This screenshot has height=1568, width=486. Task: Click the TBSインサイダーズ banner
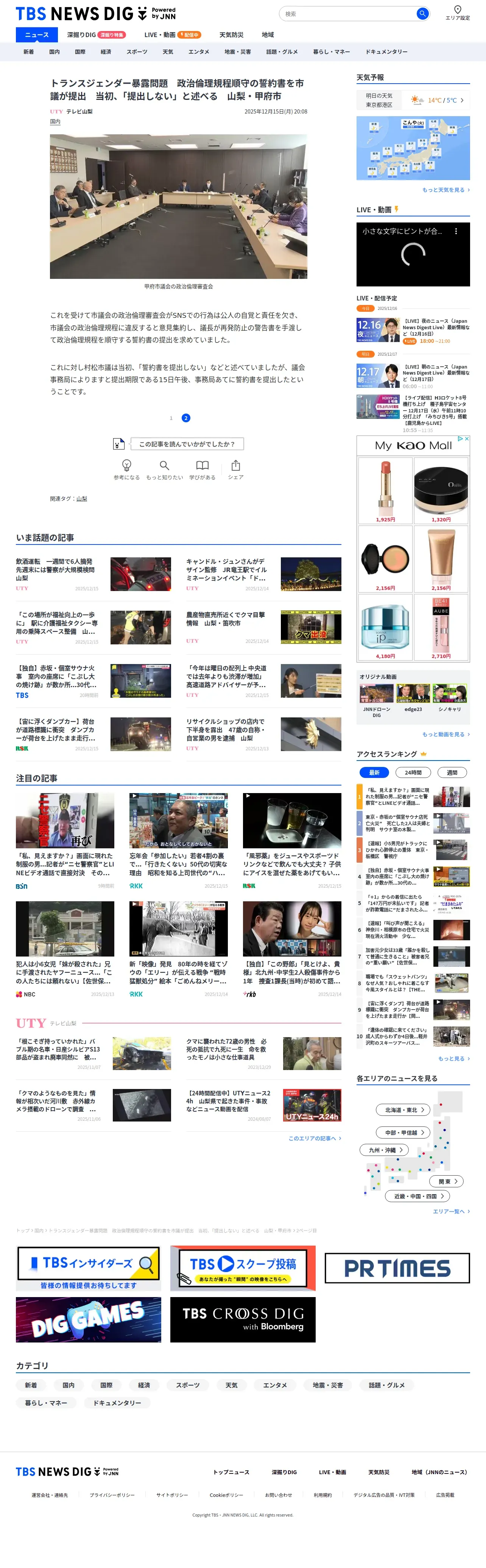click(x=89, y=1268)
